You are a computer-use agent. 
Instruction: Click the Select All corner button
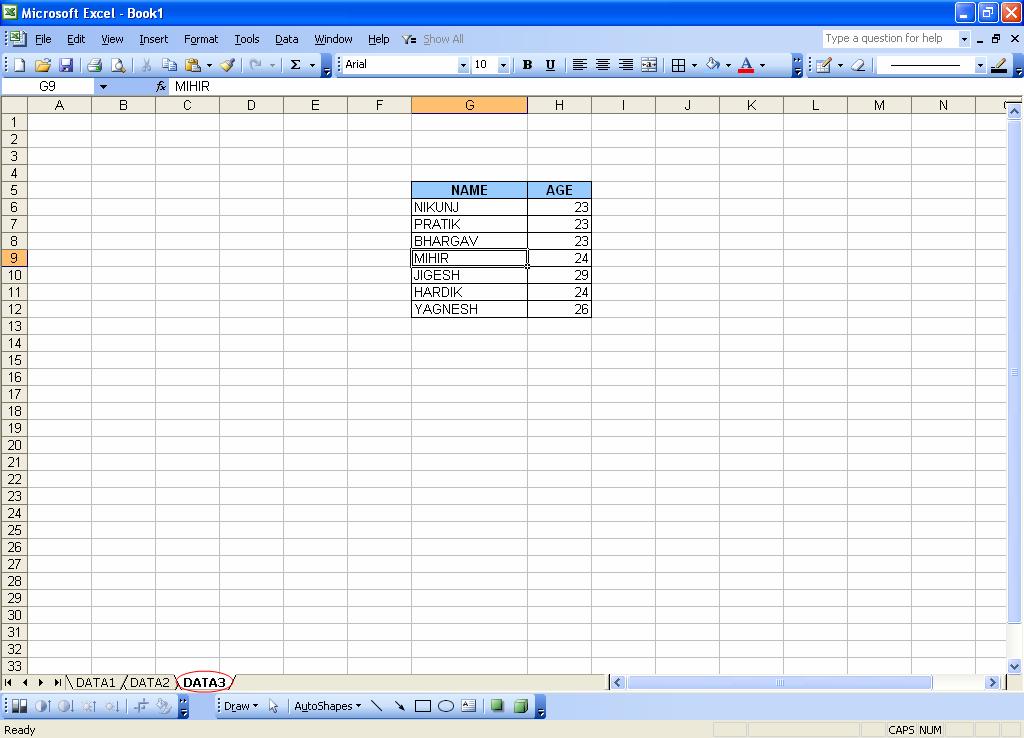[x=14, y=105]
